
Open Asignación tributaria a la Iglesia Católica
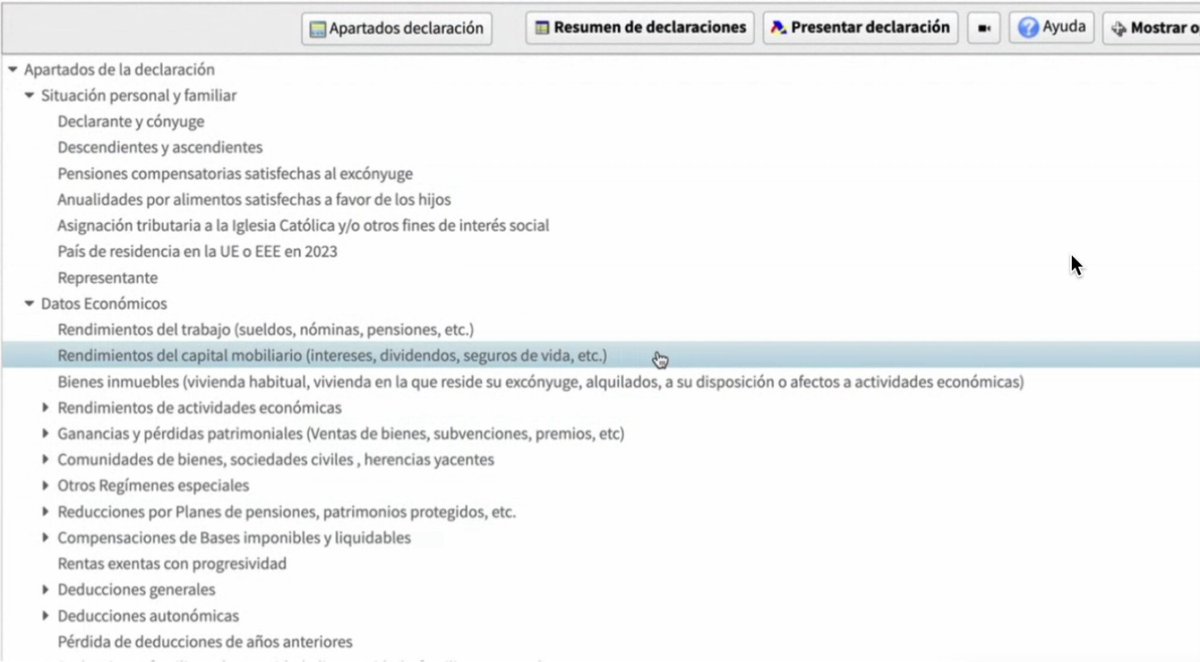(303, 226)
